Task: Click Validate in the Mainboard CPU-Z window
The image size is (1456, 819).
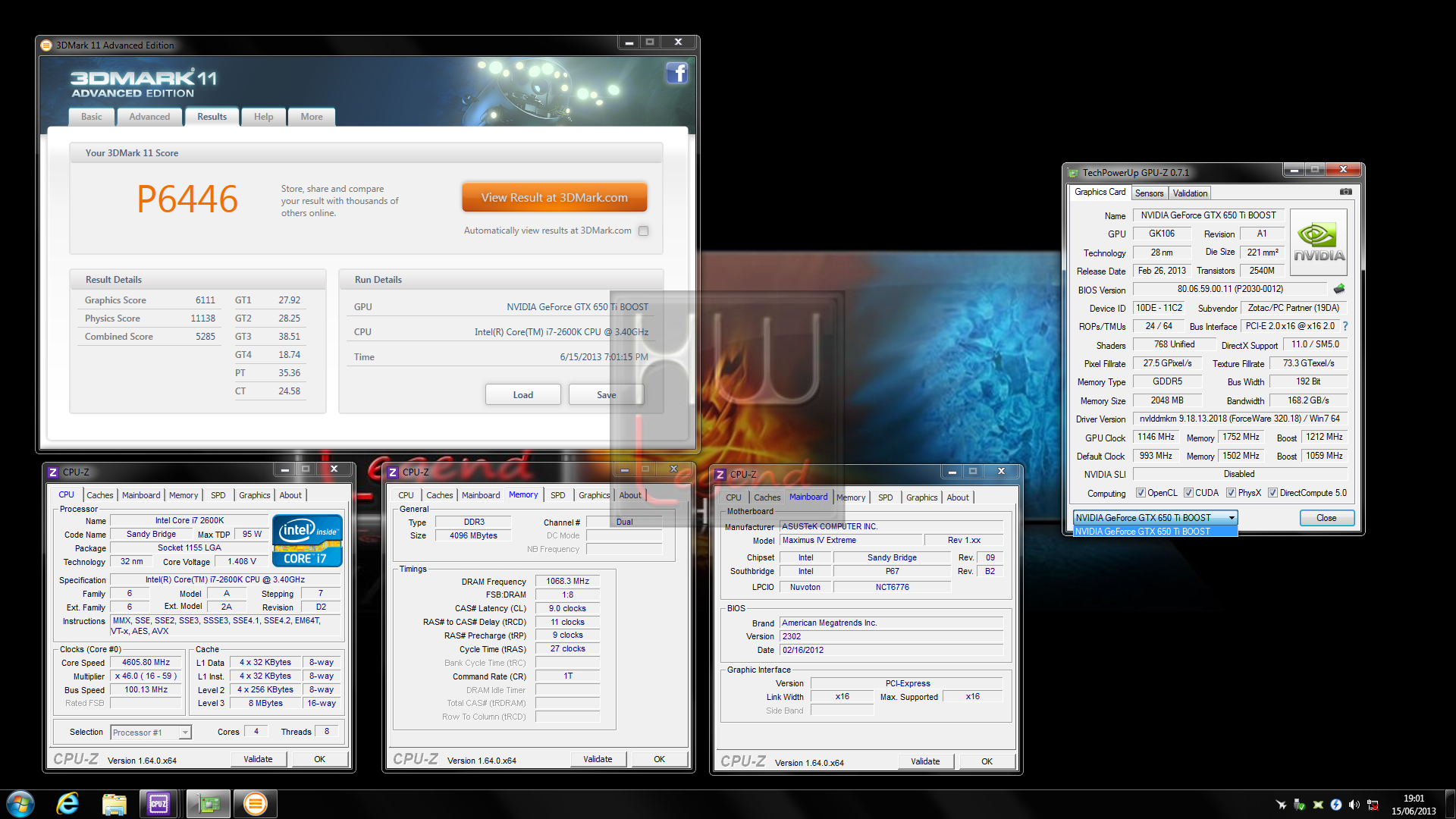Action: (x=925, y=761)
